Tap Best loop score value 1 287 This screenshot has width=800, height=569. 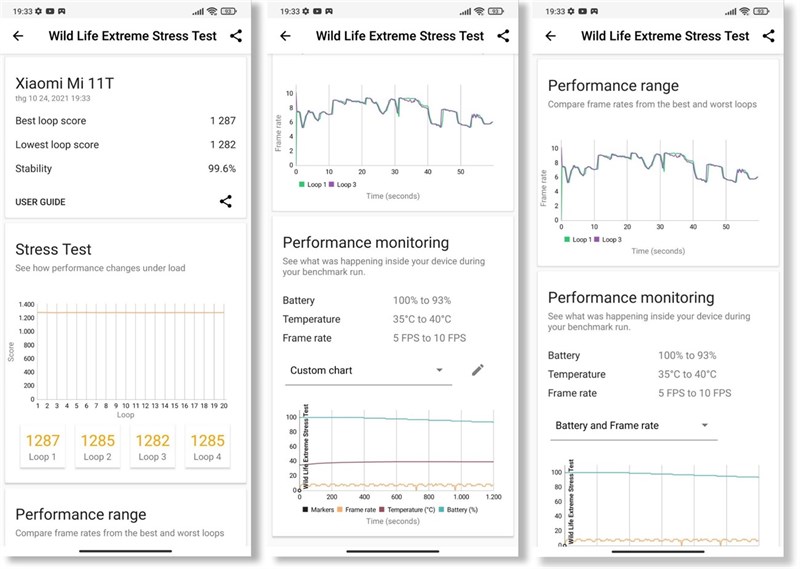tap(223, 121)
